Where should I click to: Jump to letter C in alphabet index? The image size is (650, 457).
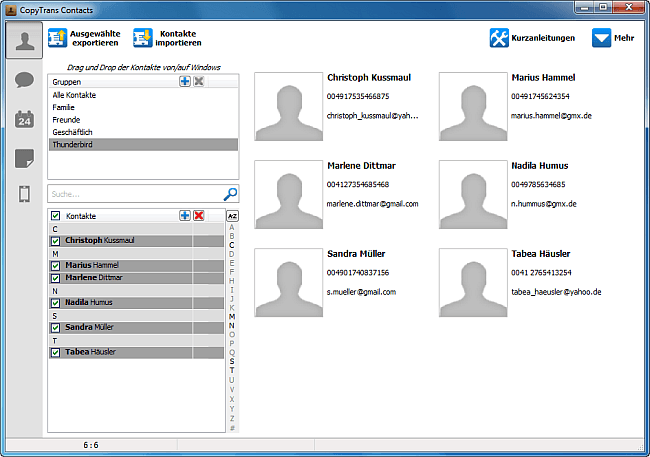pyautogui.click(x=232, y=245)
